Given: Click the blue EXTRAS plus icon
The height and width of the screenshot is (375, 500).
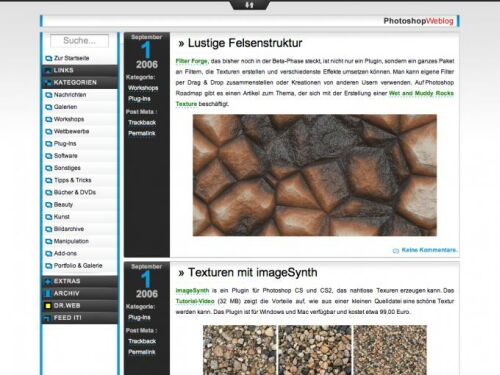Looking at the screenshot, I should (x=48, y=281).
